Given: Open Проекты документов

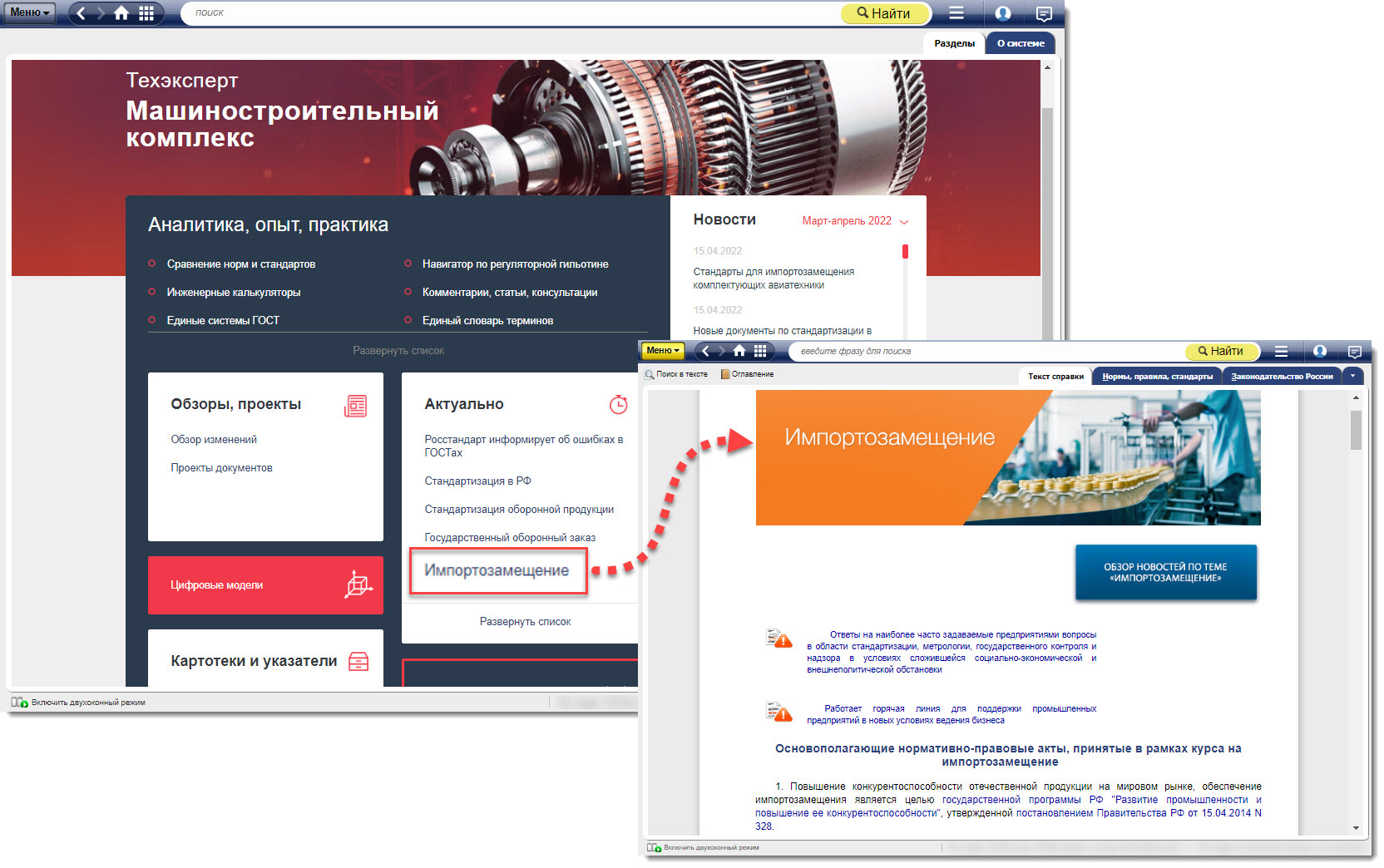Looking at the screenshot, I should point(221,468).
